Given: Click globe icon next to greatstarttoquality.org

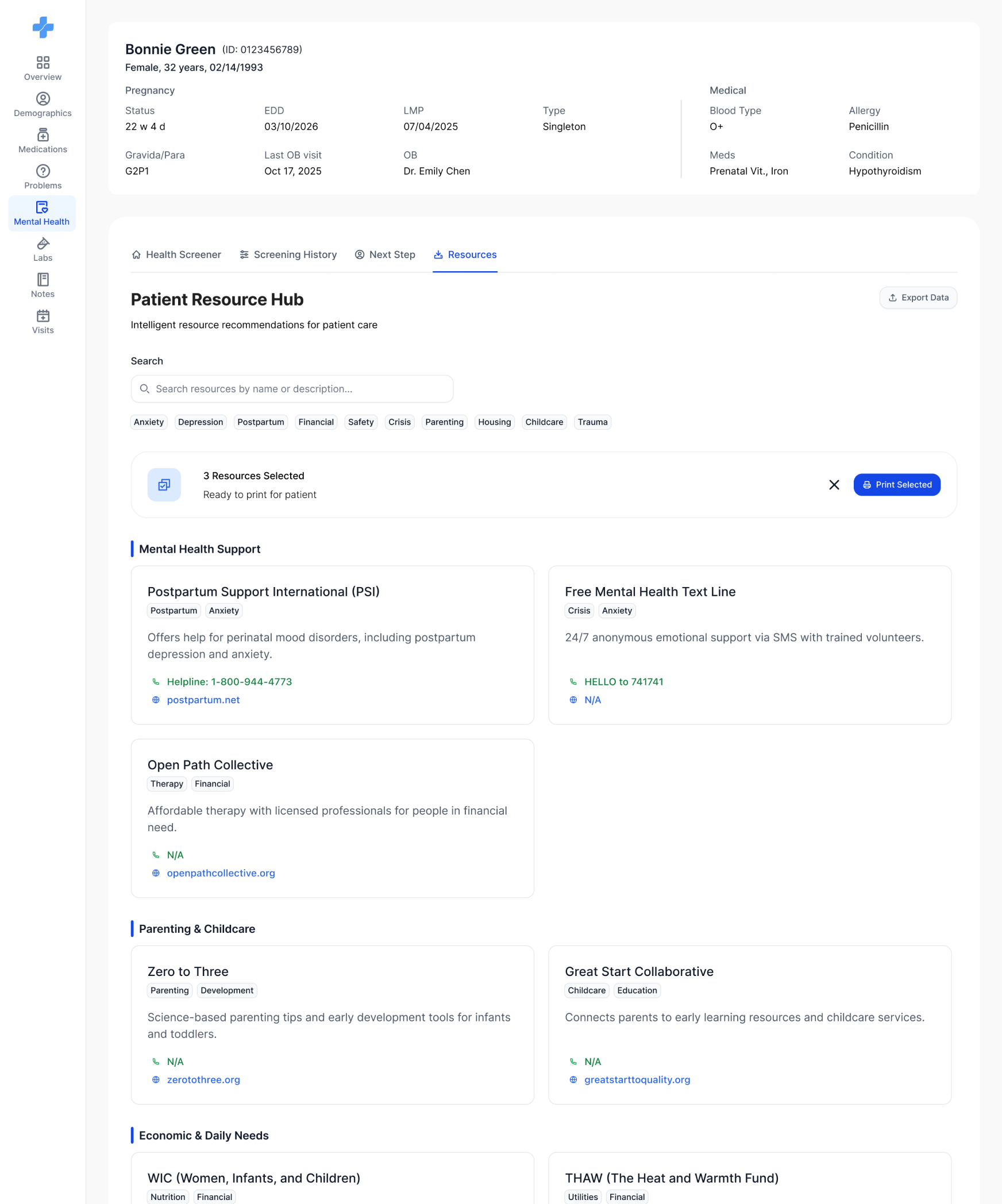Looking at the screenshot, I should click(573, 1080).
